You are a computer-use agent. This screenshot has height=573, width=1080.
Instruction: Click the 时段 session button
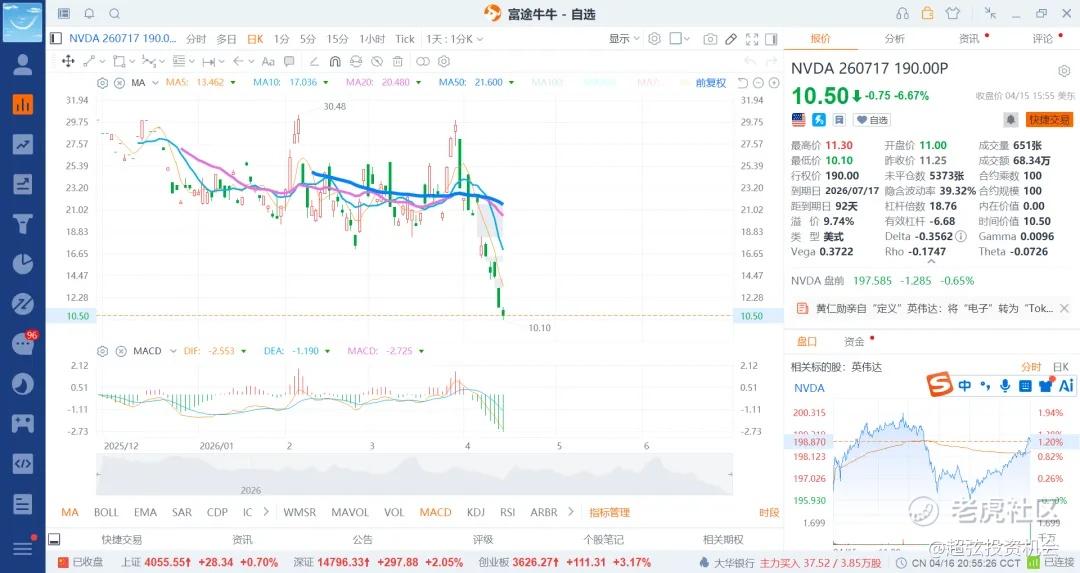(x=769, y=512)
